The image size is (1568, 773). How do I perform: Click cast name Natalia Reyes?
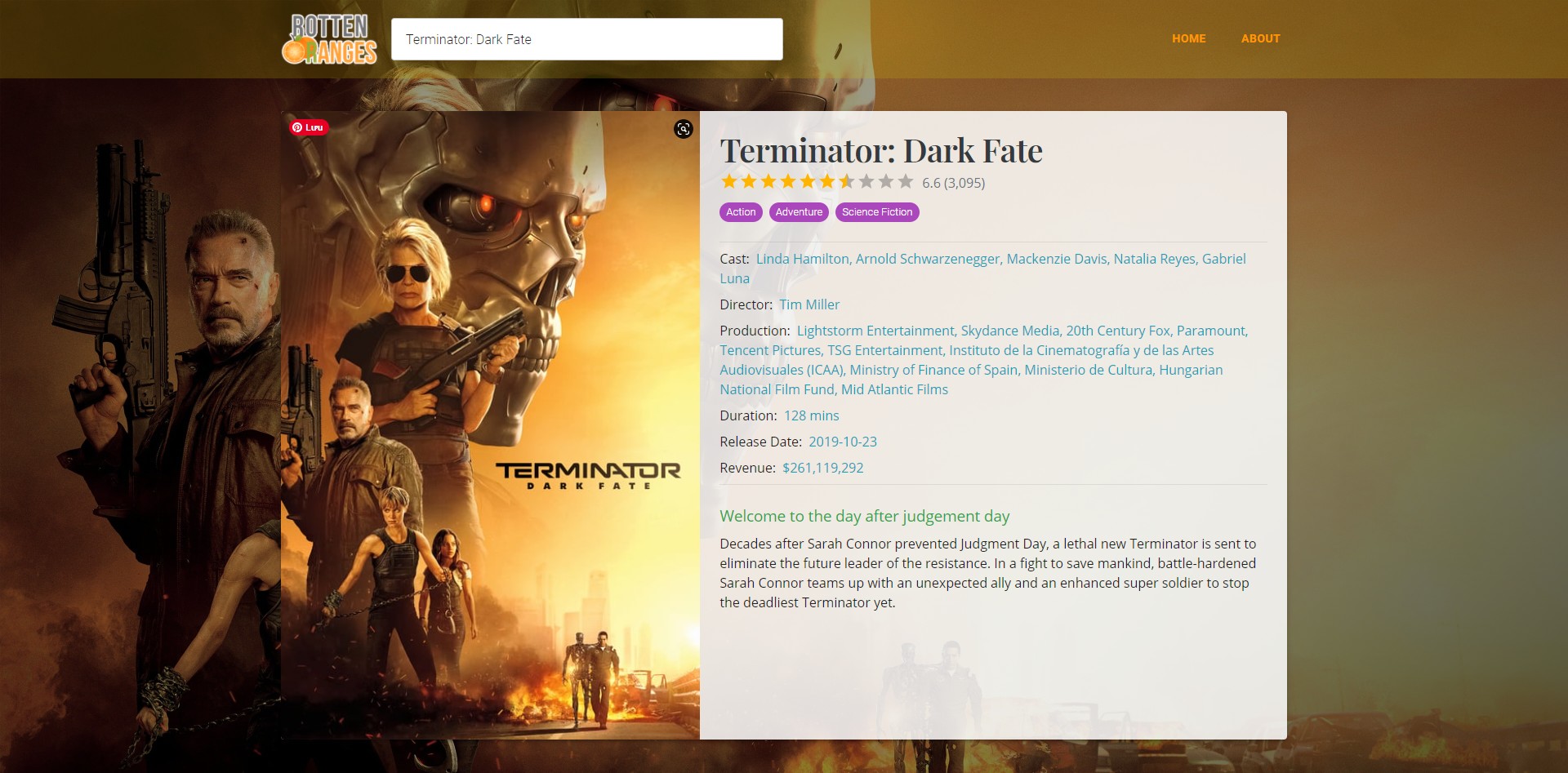(1155, 259)
